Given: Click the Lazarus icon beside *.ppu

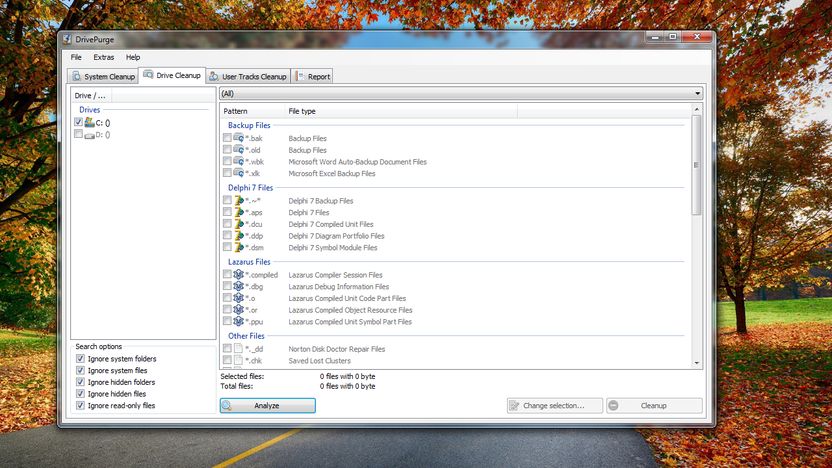Looking at the screenshot, I should click(x=239, y=321).
